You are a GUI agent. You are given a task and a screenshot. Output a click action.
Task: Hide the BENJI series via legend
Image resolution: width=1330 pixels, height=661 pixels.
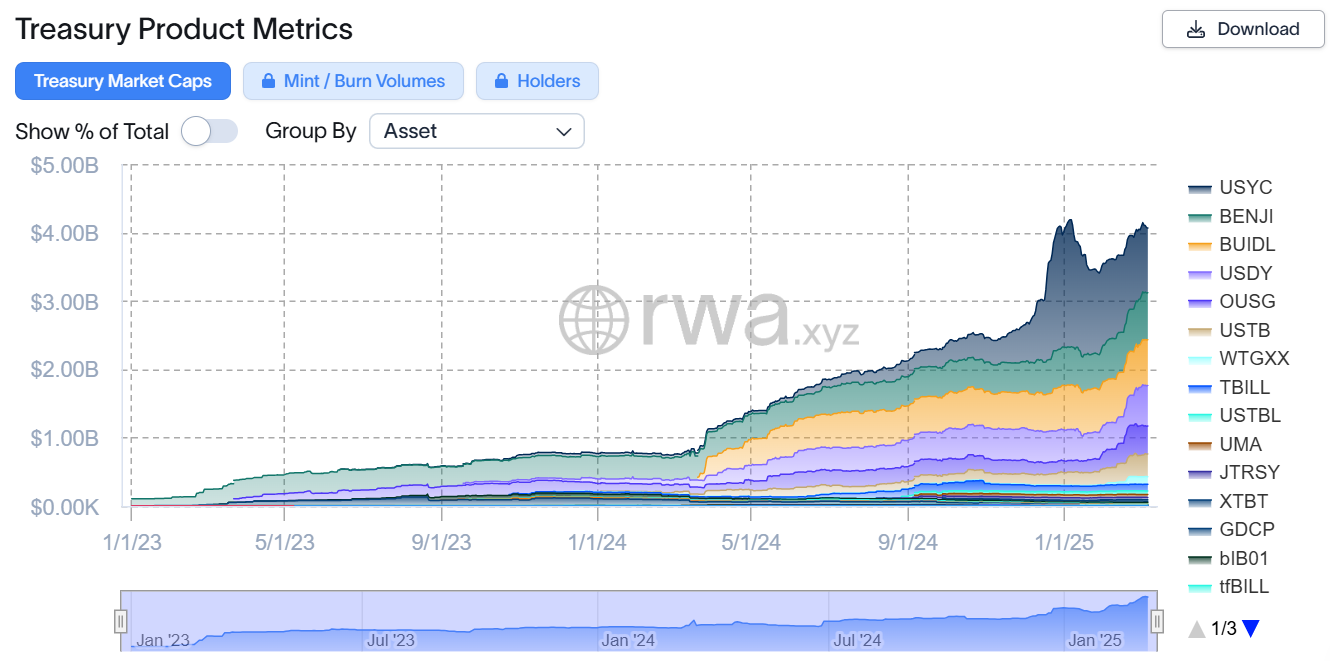coord(1246,216)
